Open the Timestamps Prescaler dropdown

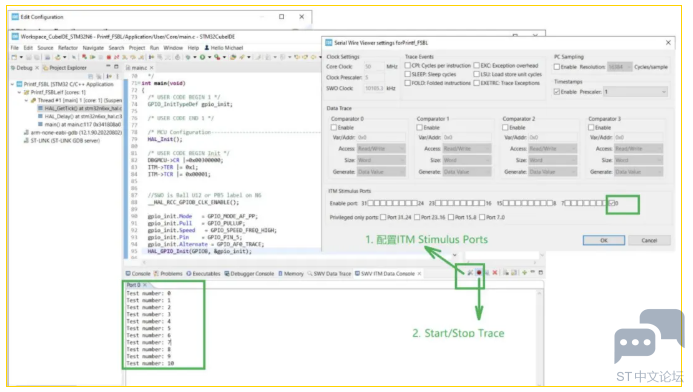635,91
